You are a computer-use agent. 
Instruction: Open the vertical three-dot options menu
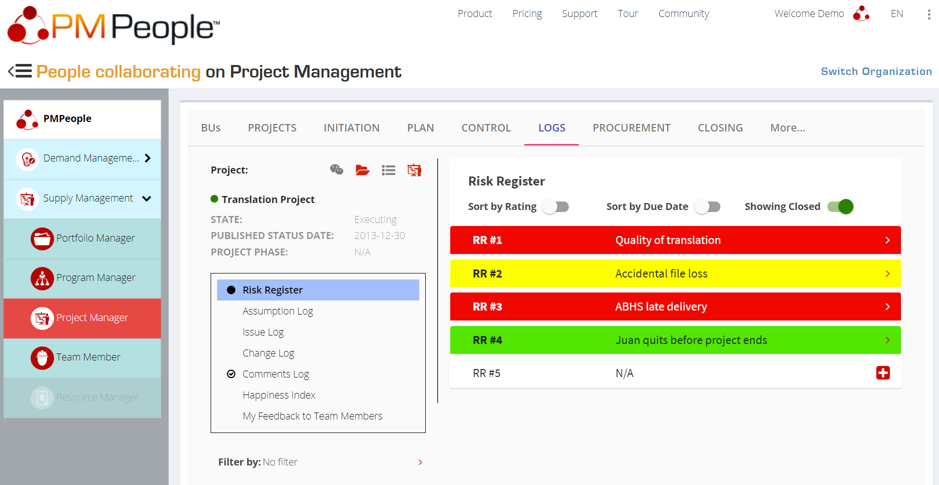click(929, 14)
